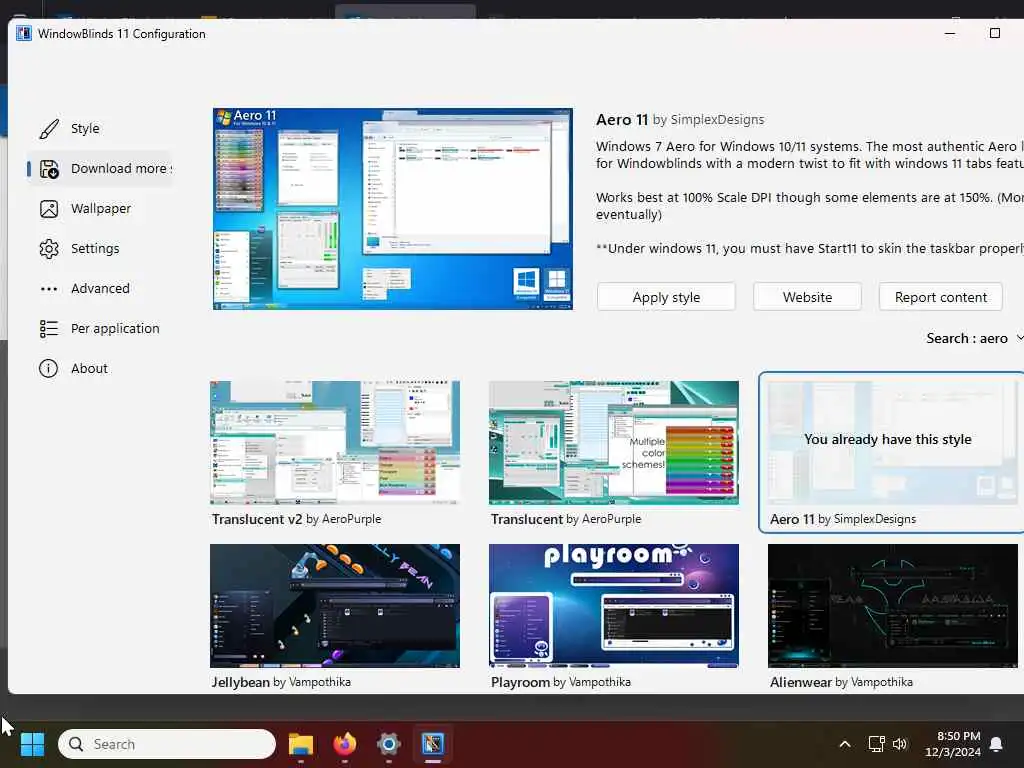Click the 'Translucent v2 by AeroPurple' caption
The height and width of the screenshot is (768, 1024).
tap(296, 519)
